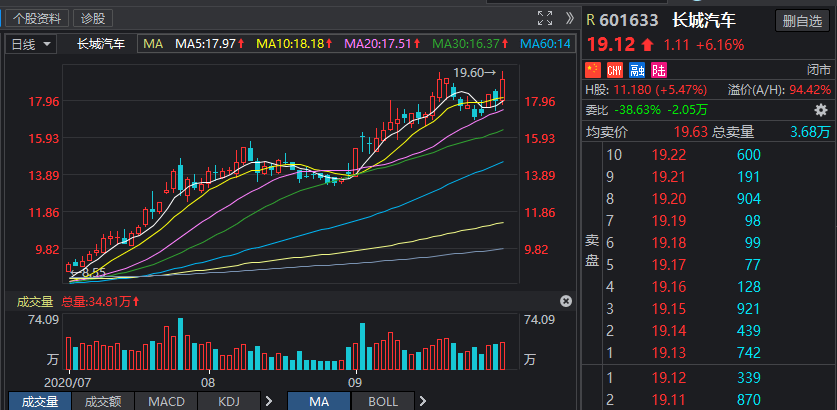Open order book settings gear icon
The image size is (837, 410).
[x=820, y=110]
